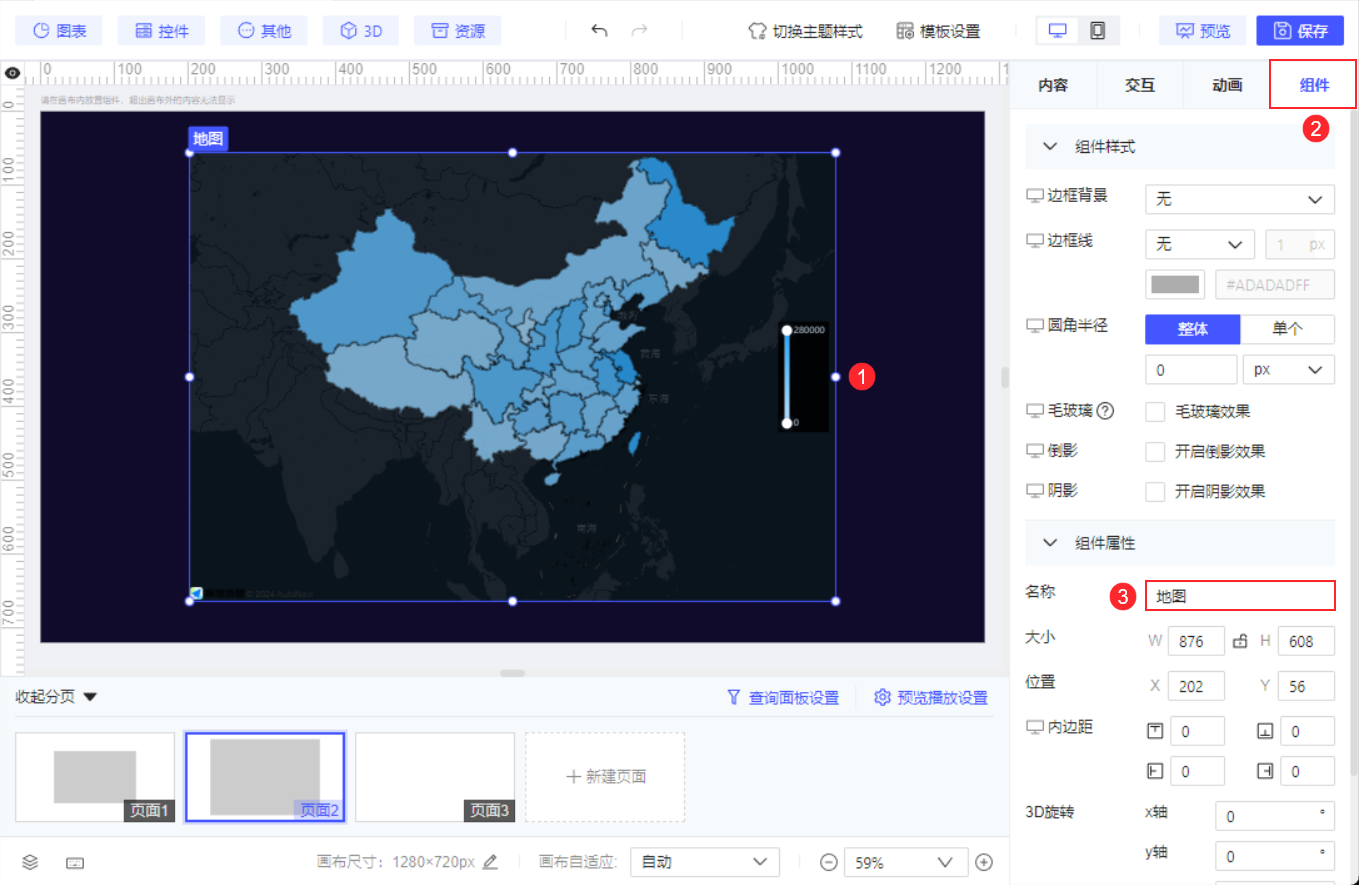Click the map legend top slider handle
This screenshot has height=885, width=1359.
[787, 330]
